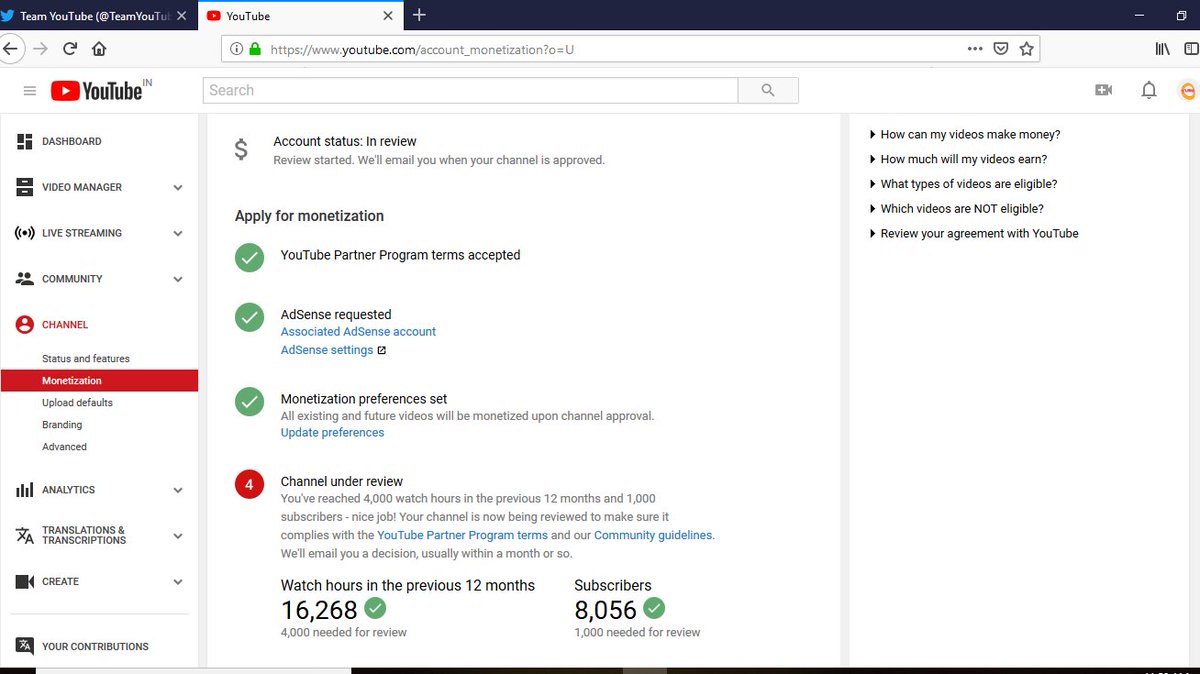Expand the Live Streaming section
This screenshot has height=674, width=1200.
(x=178, y=234)
